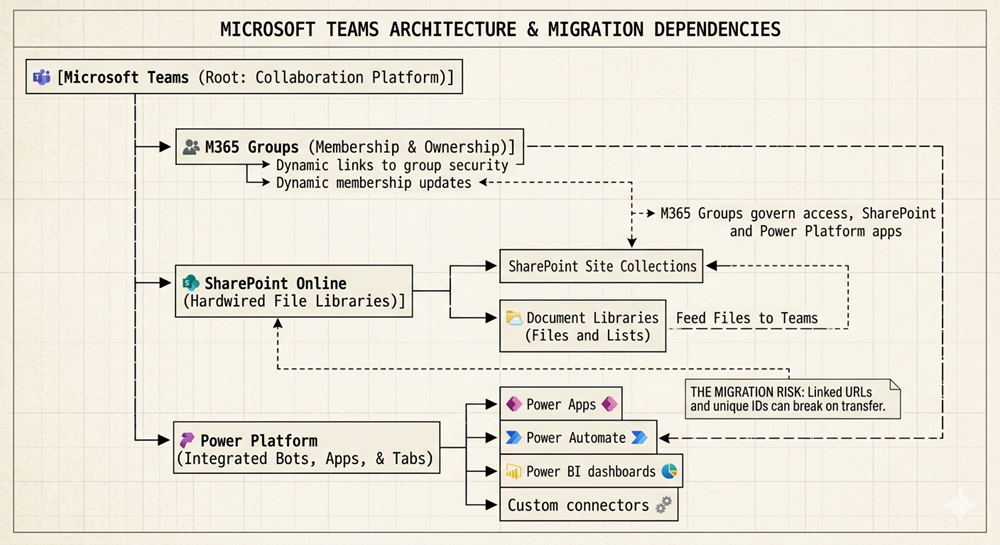Viewport: 1000px width, 545px height.
Task: Select the Microsoft Teams root node
Action: (244, 77)
